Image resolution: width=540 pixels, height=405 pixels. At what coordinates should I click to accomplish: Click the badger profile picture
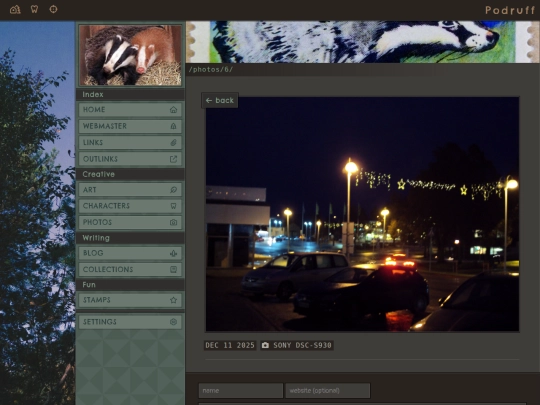tap(130, 55)
